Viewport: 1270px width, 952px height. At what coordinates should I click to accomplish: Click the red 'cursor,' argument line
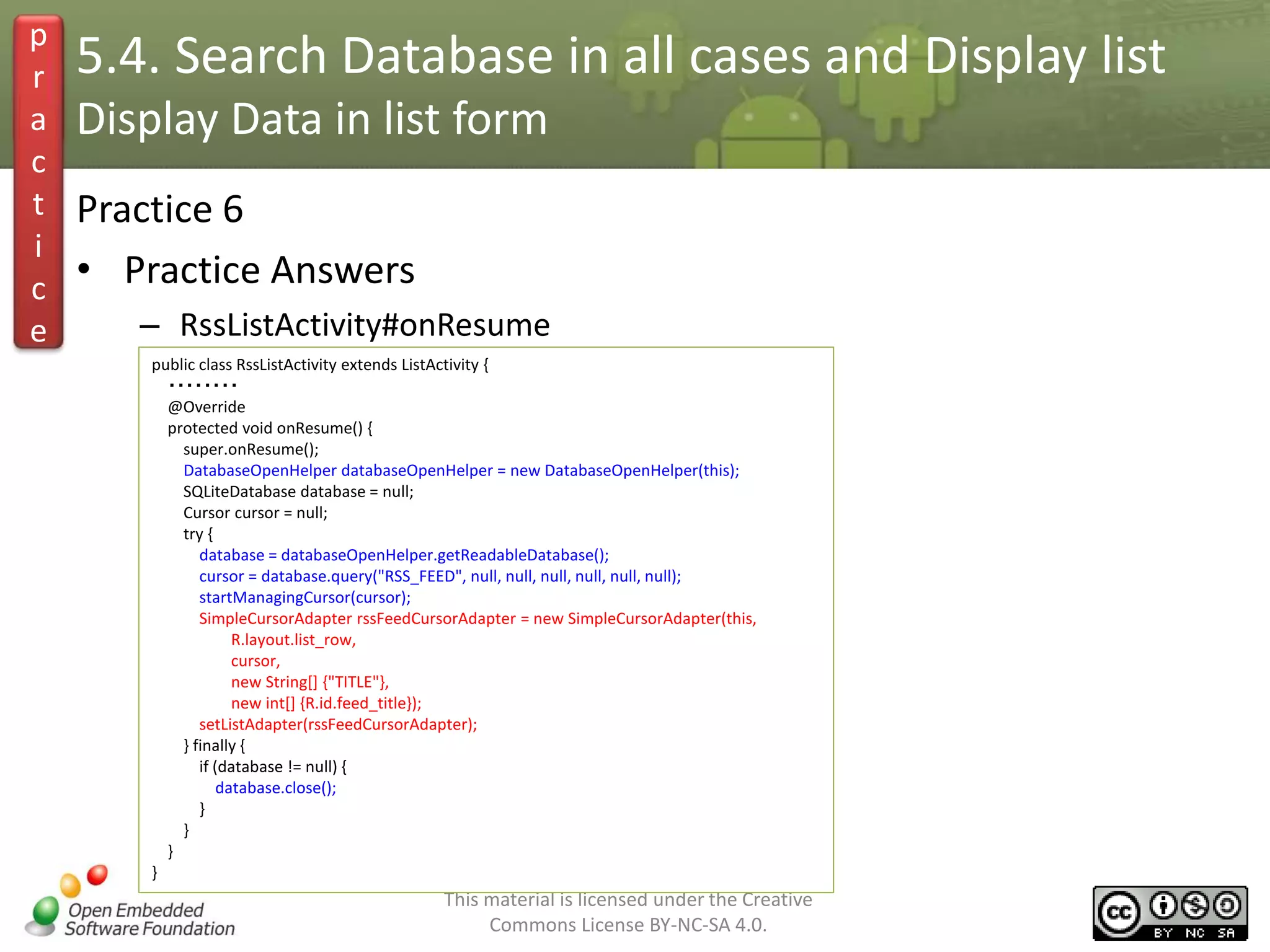pyautogui.click(x=255, y=661)
